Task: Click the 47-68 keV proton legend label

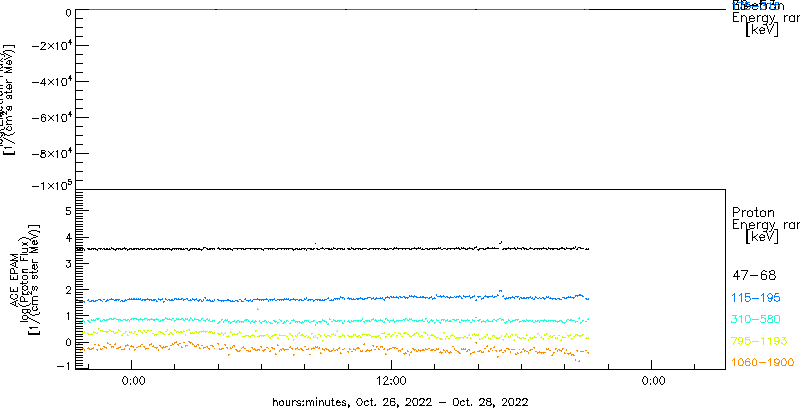Action: (x=754, y=276)
